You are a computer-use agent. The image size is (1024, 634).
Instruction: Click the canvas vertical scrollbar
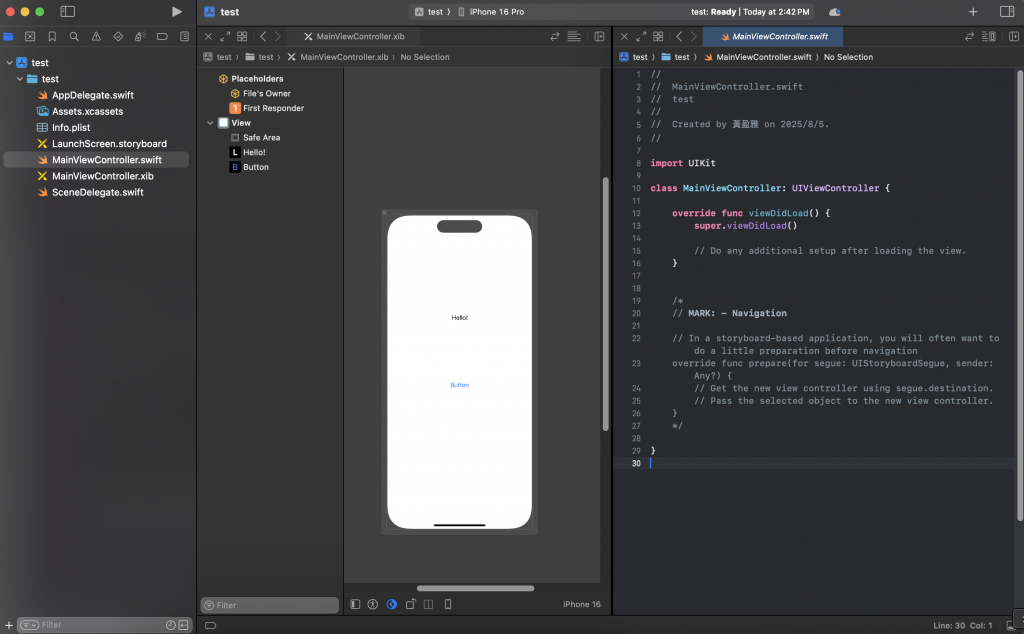pyautogui.click(x=605, y=304)
